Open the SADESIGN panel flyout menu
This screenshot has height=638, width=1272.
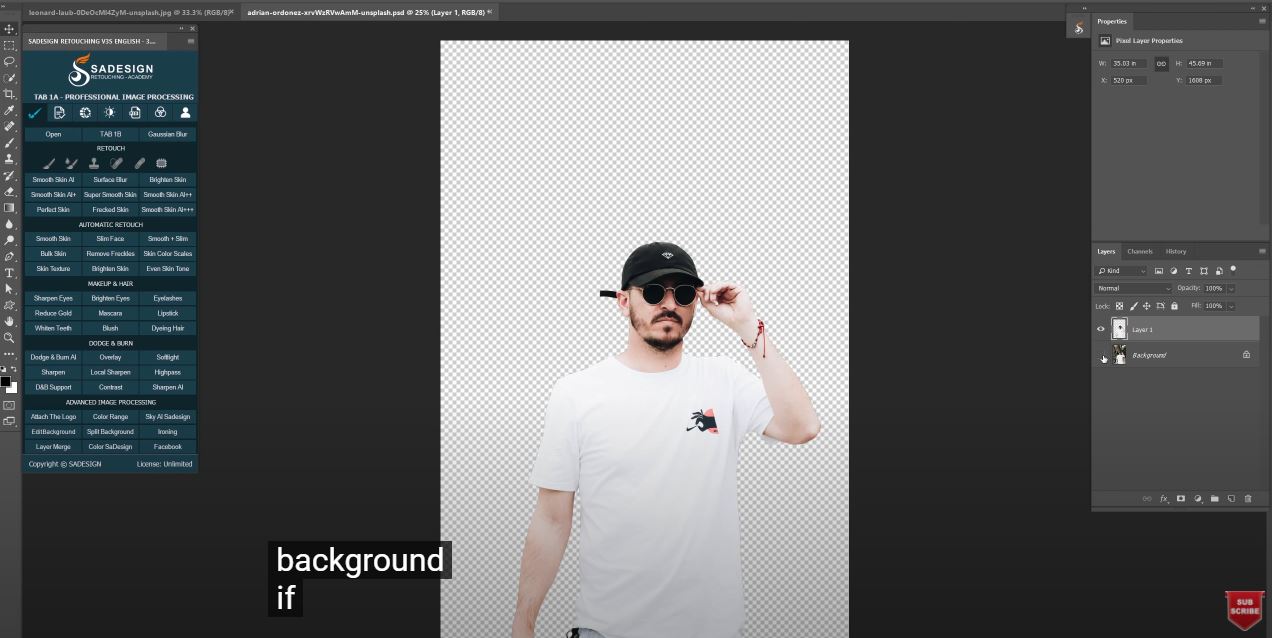click(x=190, y=41)
